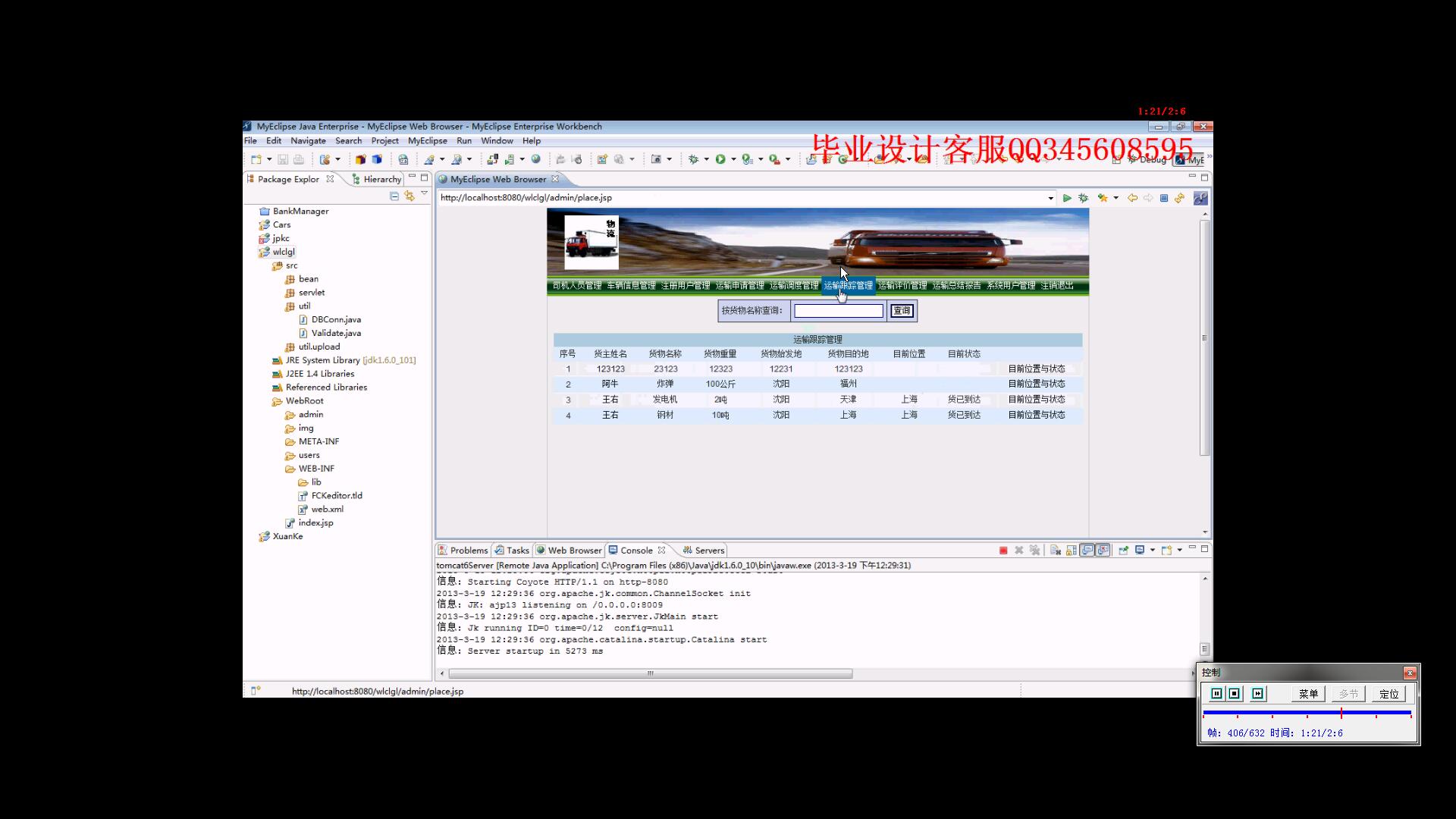1456x819 pixels.
Task: Open the Navigate menu
Action: tap(308, 141)
